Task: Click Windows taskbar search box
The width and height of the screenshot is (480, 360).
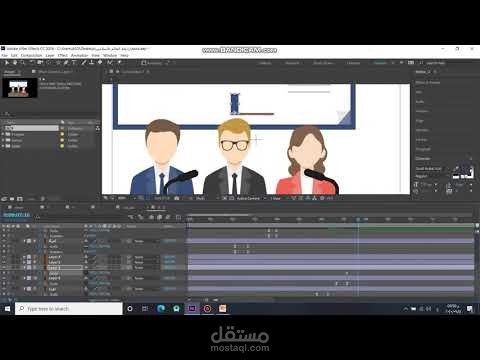Action: pos(69,309)
